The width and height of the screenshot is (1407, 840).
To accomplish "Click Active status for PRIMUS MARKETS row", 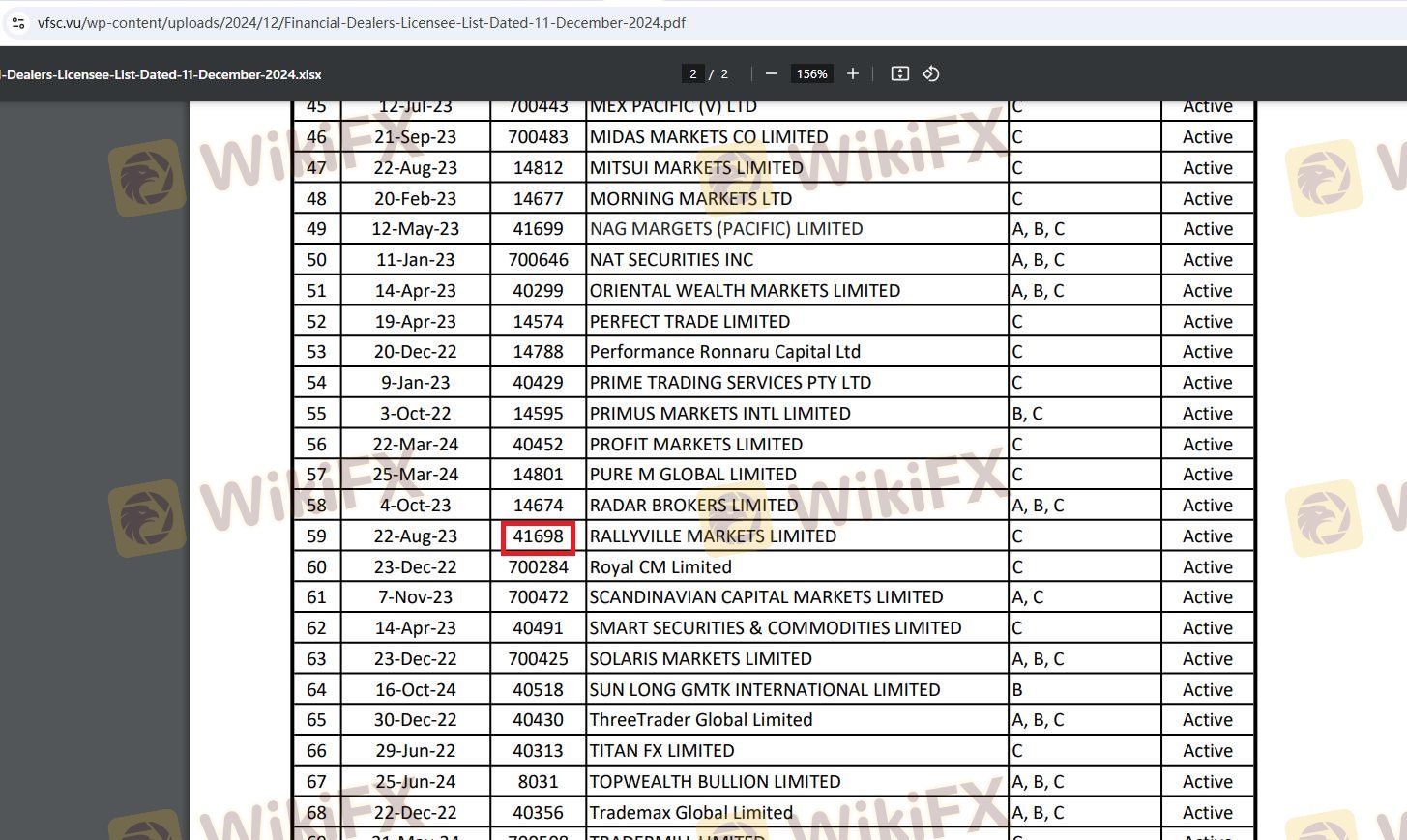I will (x=1207, y=414).
